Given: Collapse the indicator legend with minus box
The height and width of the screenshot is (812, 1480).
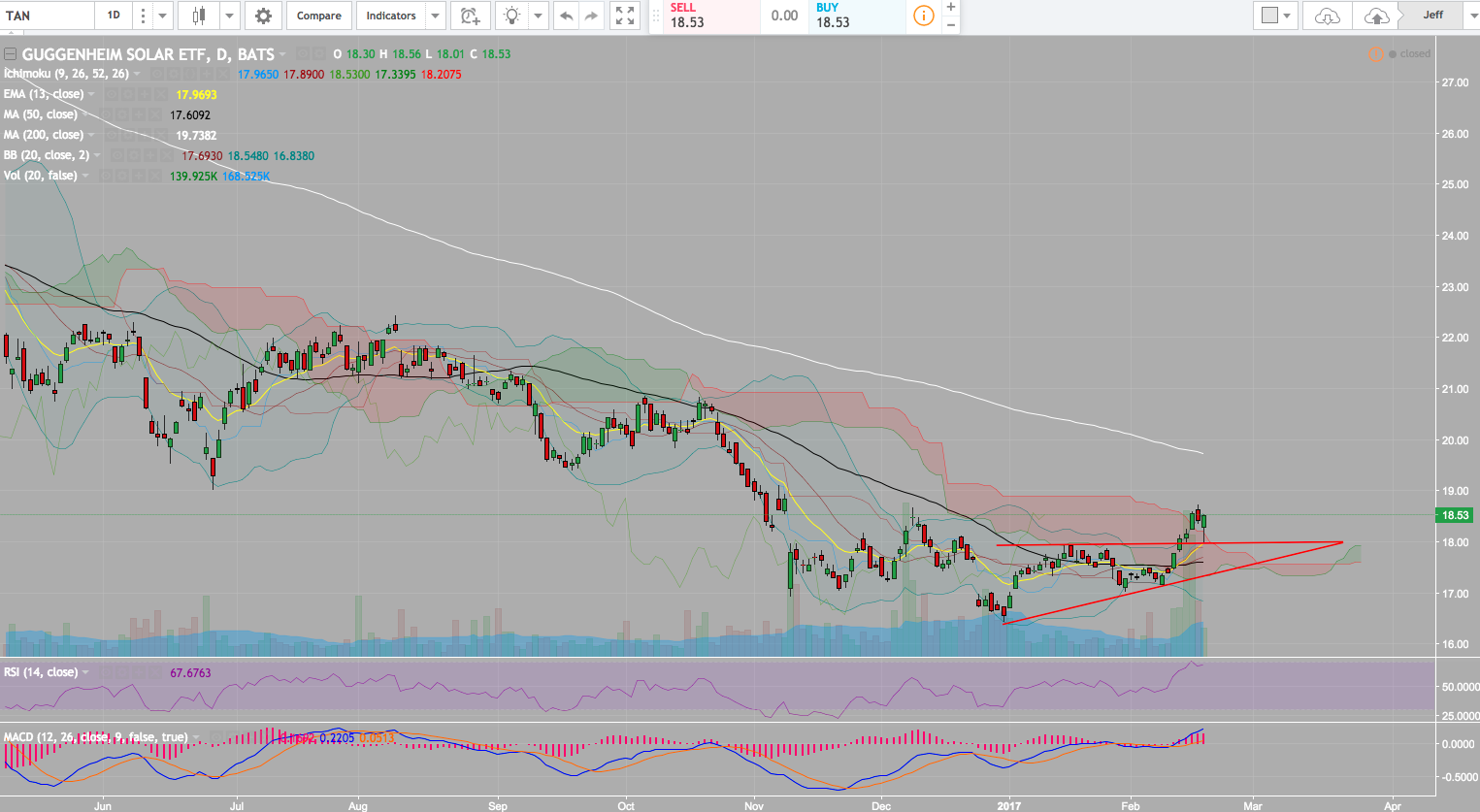Looking at the screenshot, I should pos(11,54).
